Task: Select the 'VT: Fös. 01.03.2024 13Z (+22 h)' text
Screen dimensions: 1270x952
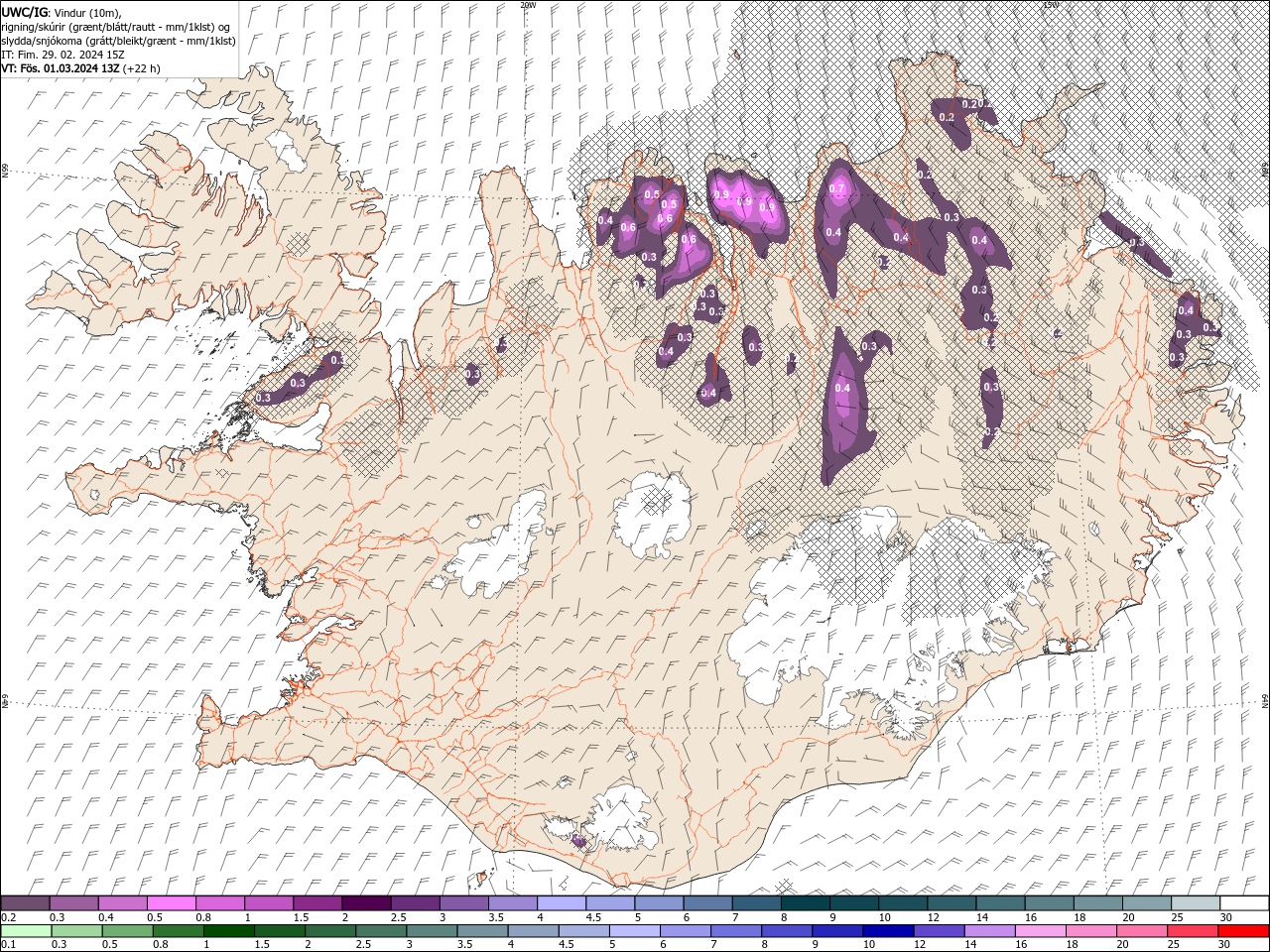Action: (x=80, y=68)
